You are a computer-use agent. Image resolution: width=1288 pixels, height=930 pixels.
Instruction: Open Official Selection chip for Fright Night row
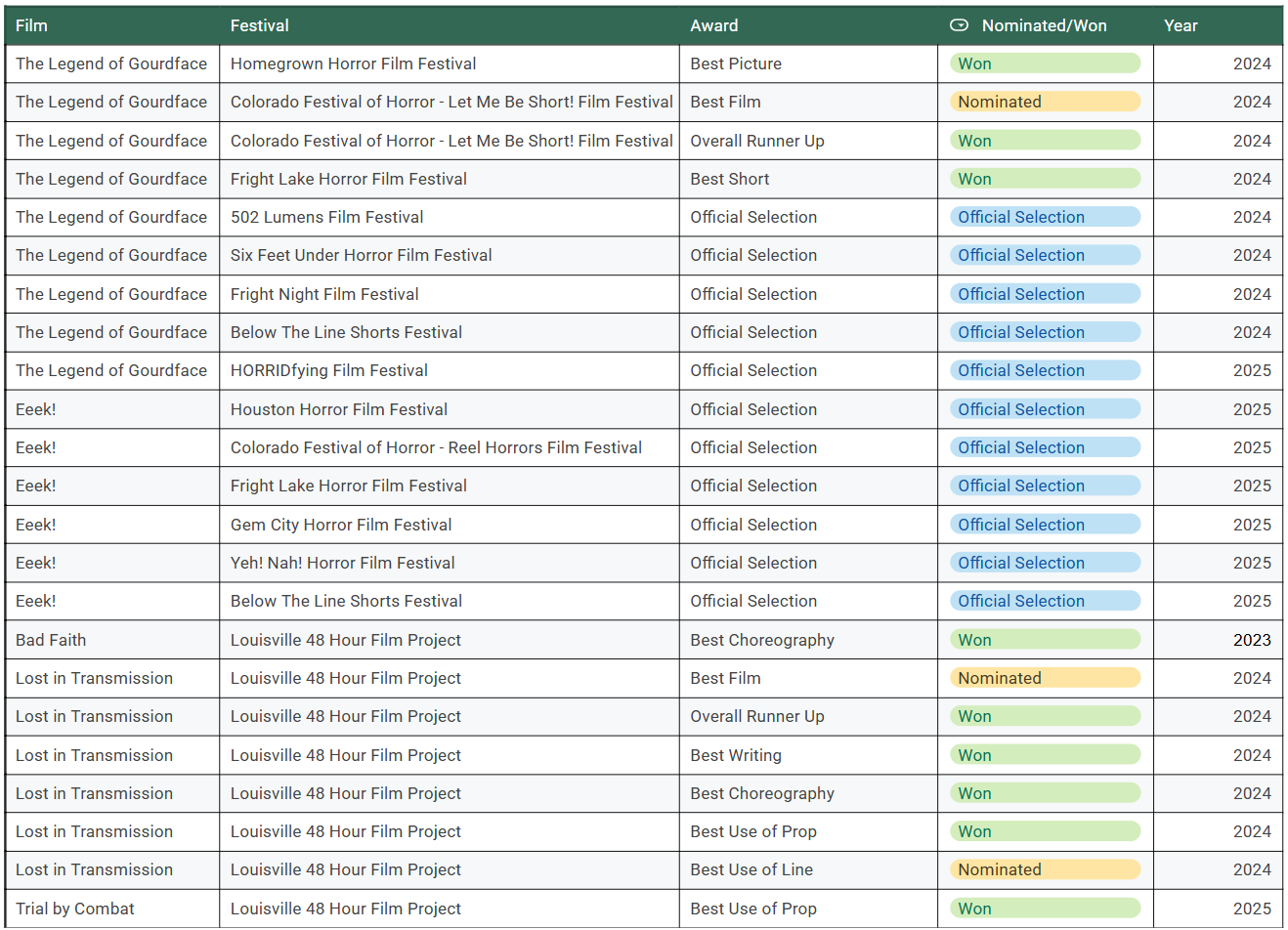coord(1045,294)
